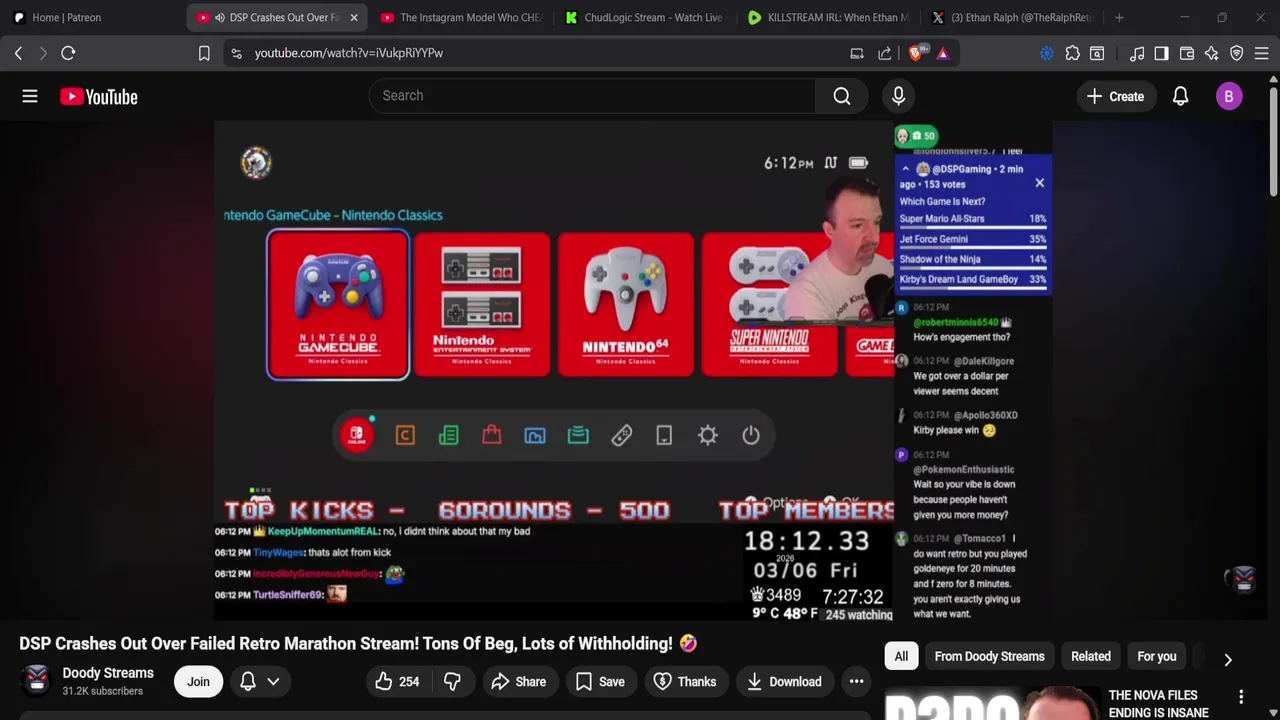Close the DSP Crashes Out tab
This screenshot has height=720, width=1280.
(x=353, y=17)
